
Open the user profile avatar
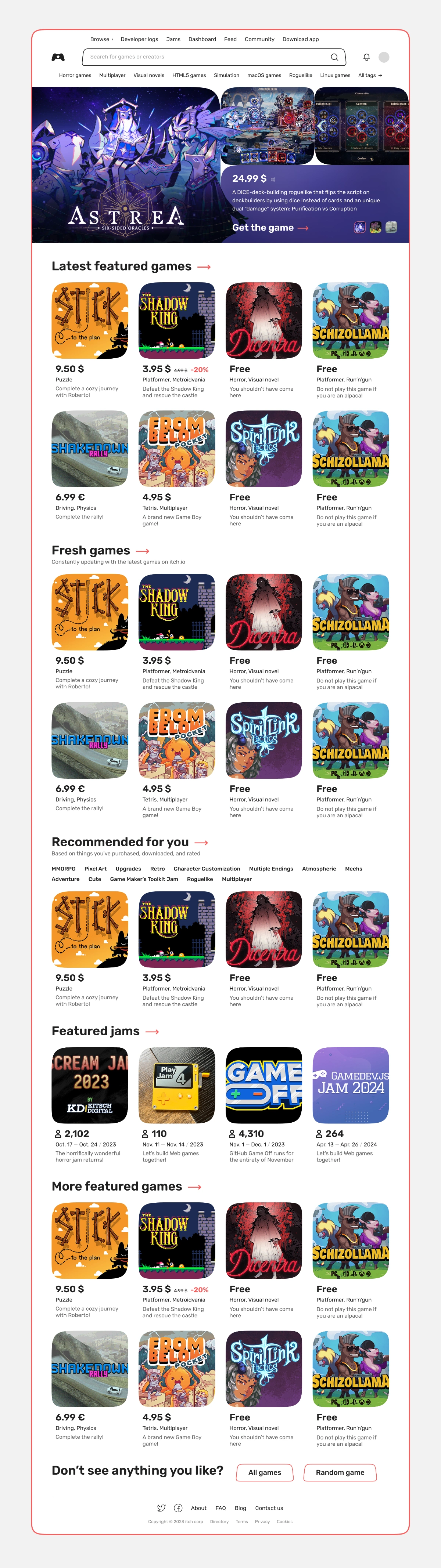[384, 57]
